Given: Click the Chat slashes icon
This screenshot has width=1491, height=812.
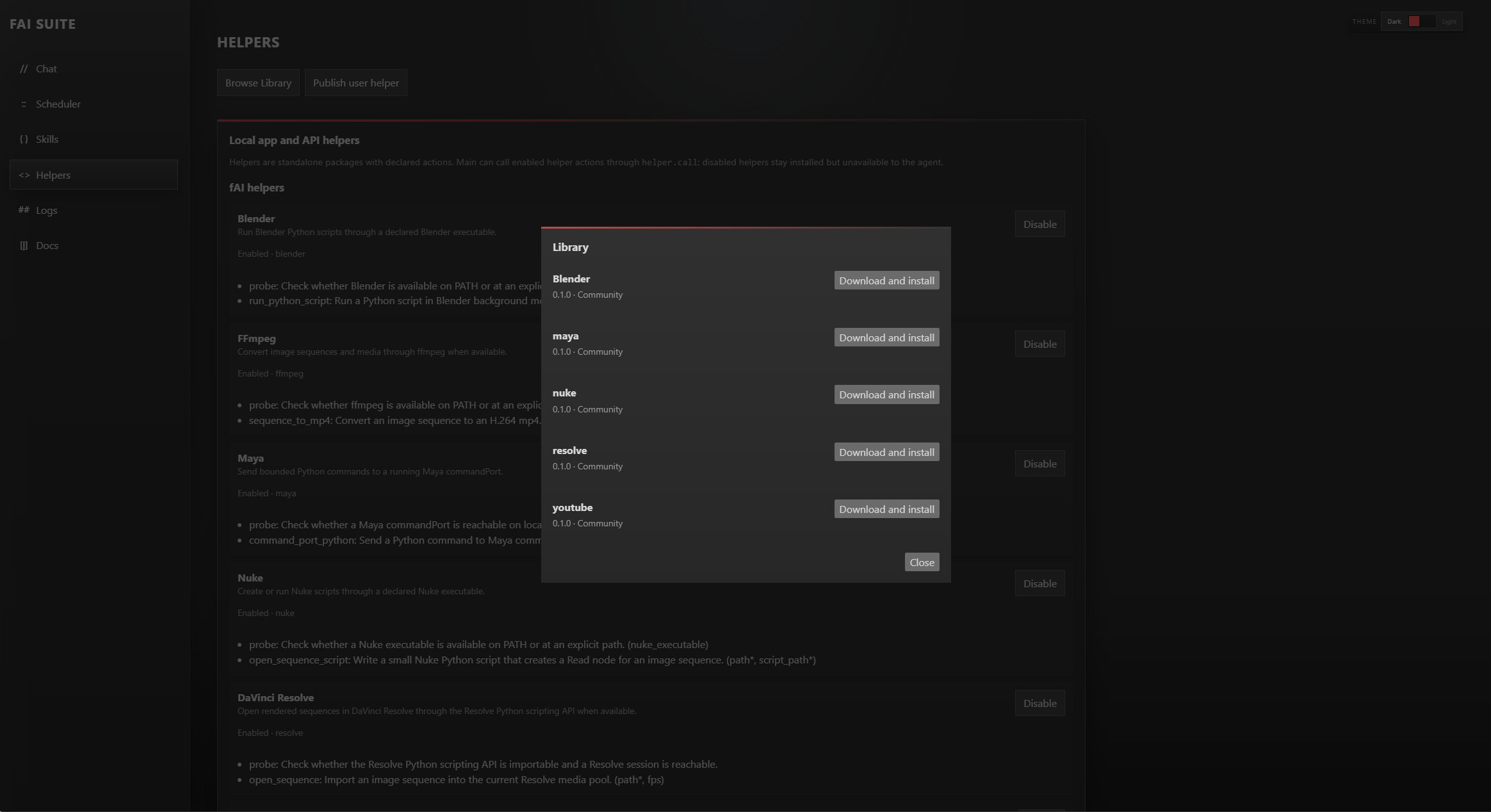Looking at the screenshot, I should coord(24,69).
